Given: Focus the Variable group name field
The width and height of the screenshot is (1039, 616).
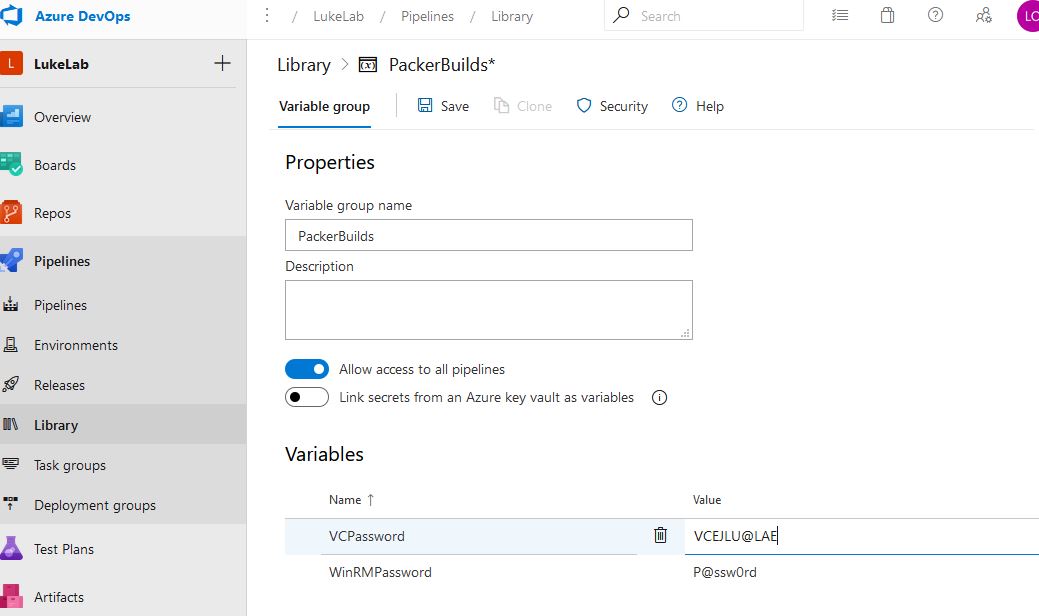Looking at the screenshot, I should (x=489, y=235).
